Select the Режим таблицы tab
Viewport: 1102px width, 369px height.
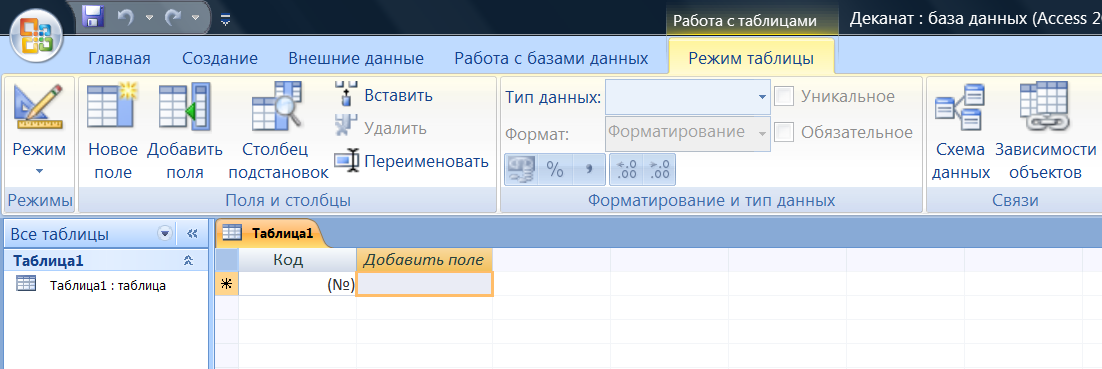751,58
